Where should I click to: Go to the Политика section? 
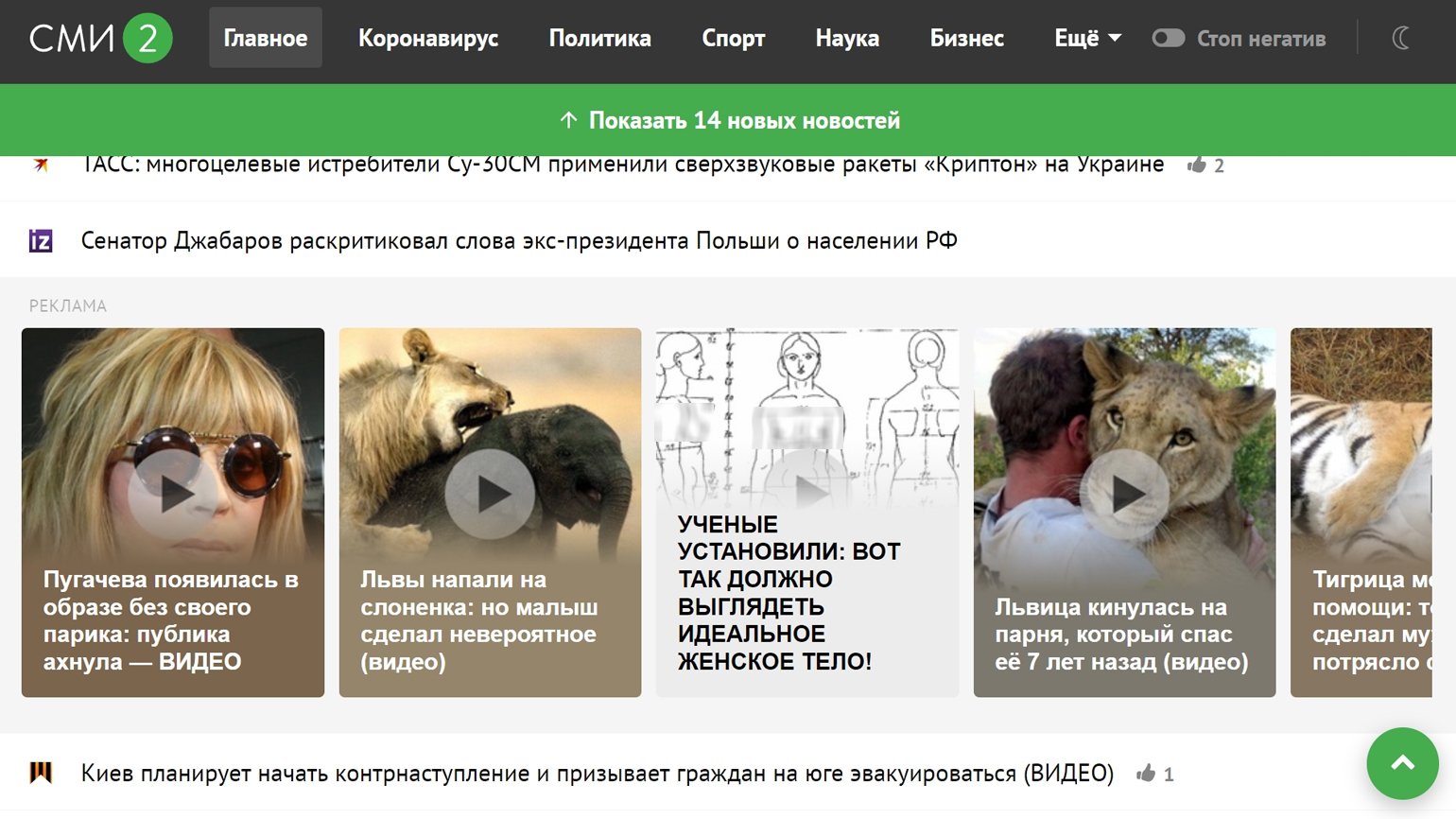[599, 38]
